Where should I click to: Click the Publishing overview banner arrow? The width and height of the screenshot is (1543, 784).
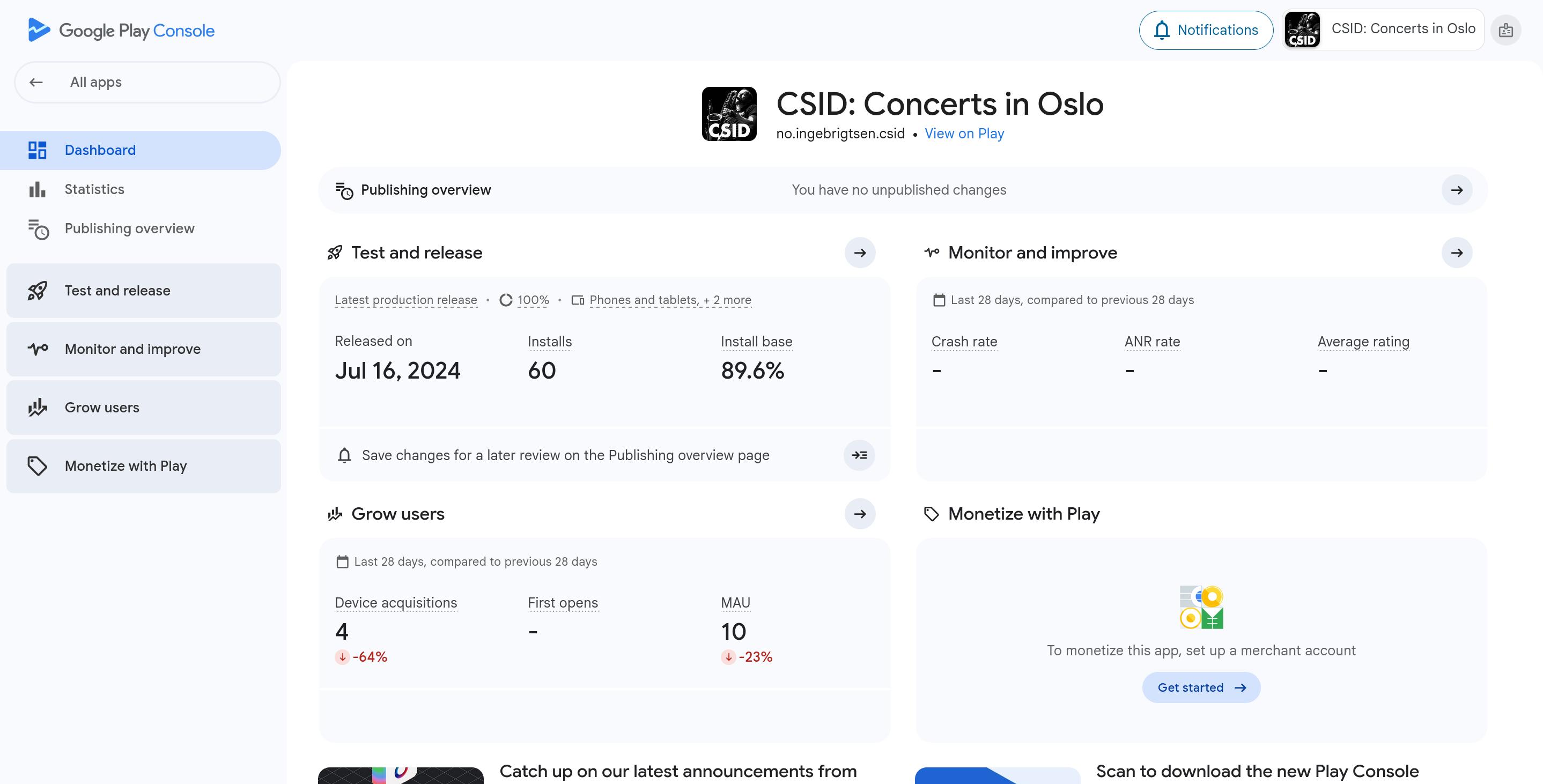[x=1457, y=190]
